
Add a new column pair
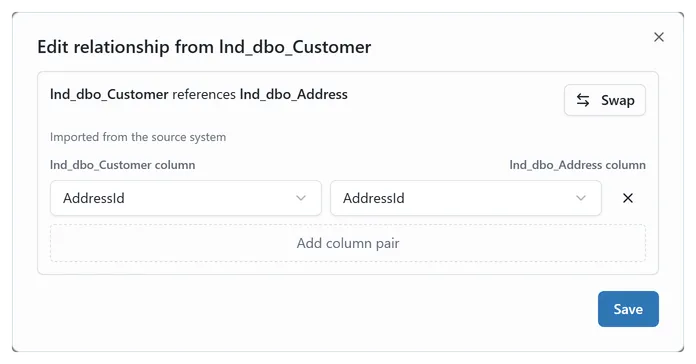(x=348, y=243)
